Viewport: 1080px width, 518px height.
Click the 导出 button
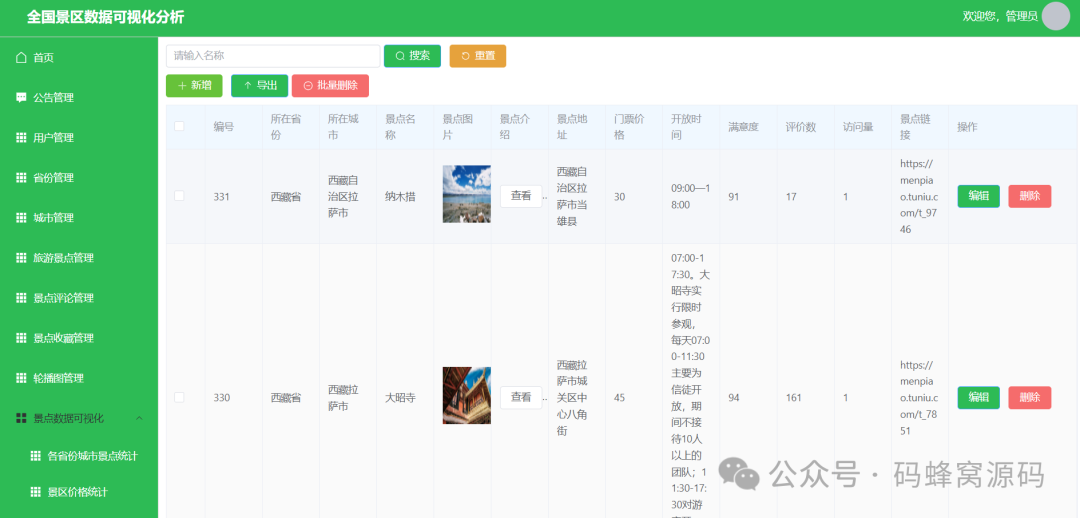tap(260, 85)
